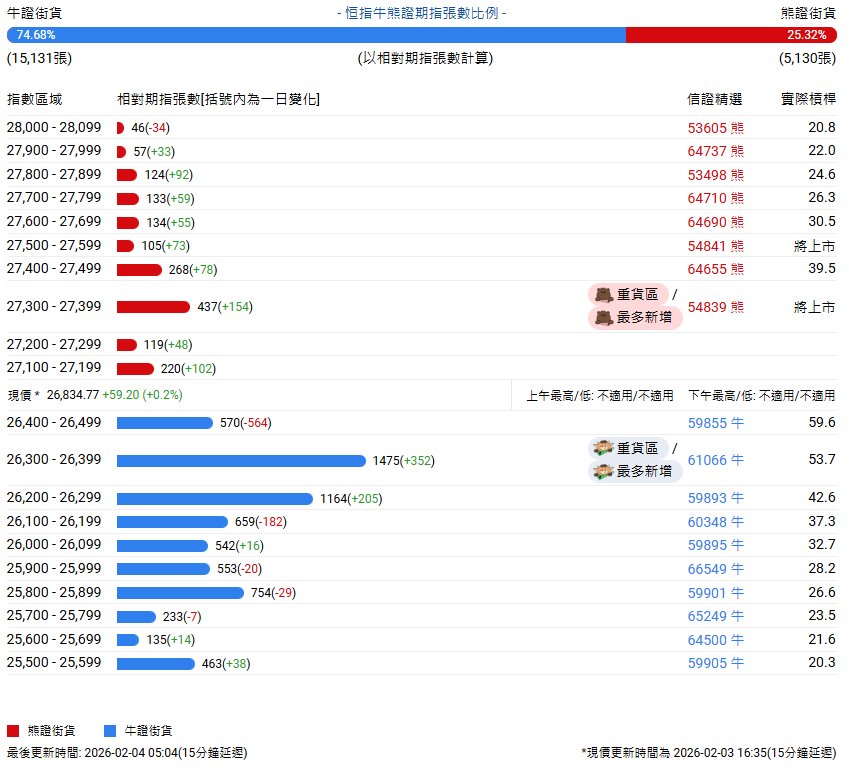The height and width of the screenshot is (770, 849).
Task: Open bull warrant link 59893 牛
Action: [x=715, y=498]
